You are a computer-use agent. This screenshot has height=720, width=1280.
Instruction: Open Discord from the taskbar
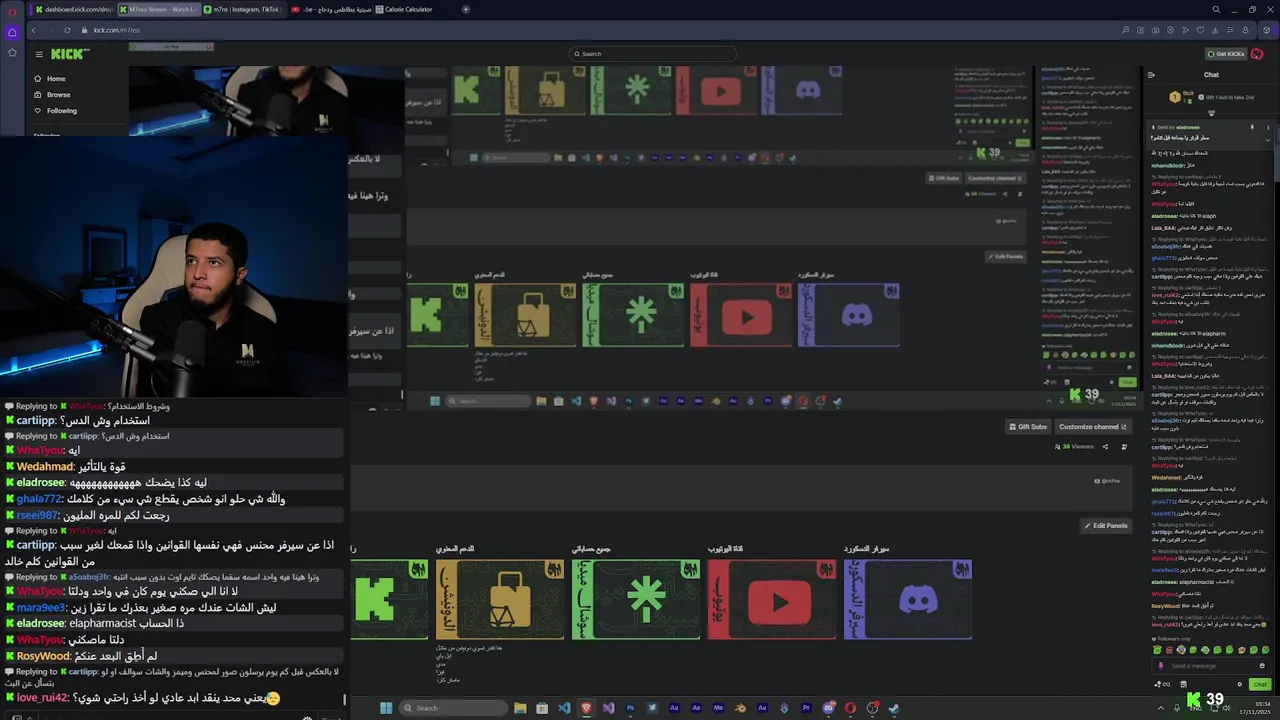(x=828, y=708)
